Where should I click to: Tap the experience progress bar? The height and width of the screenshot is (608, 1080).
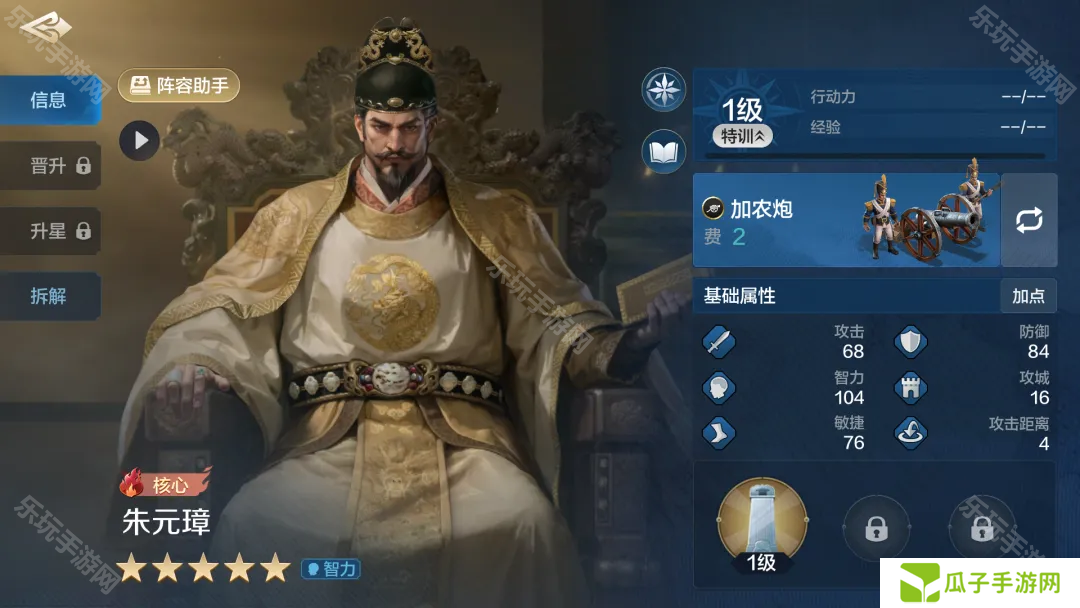[x=875, y=156]
